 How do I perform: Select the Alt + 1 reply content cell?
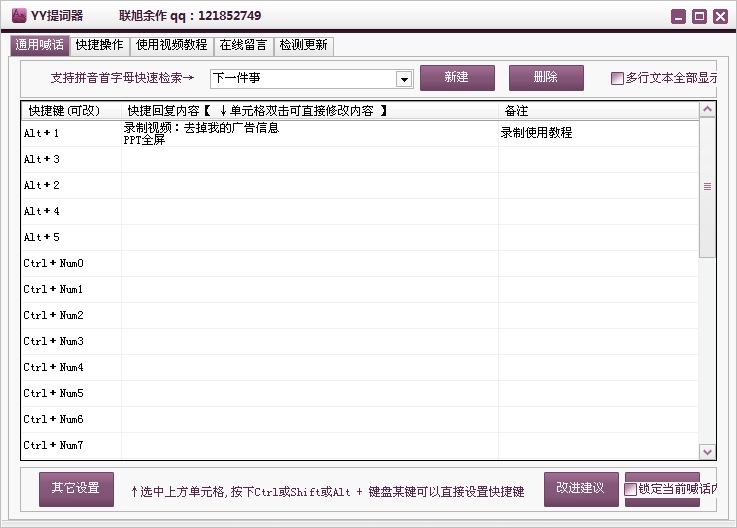click(x=309, y=133)
